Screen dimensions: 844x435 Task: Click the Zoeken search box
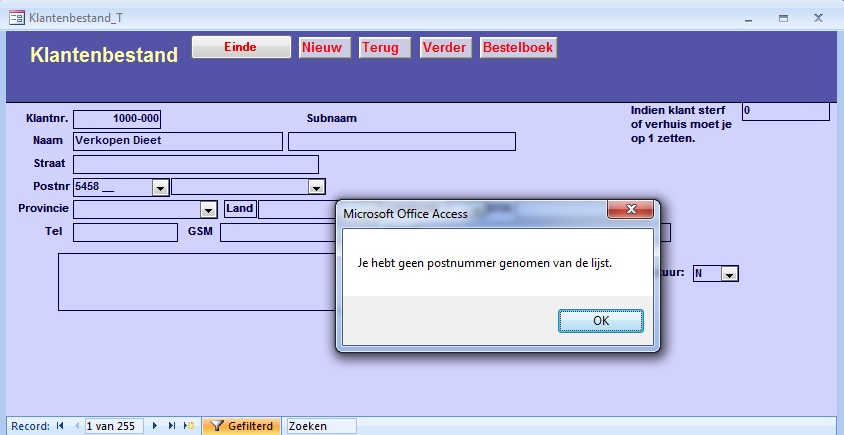[320, 426]
